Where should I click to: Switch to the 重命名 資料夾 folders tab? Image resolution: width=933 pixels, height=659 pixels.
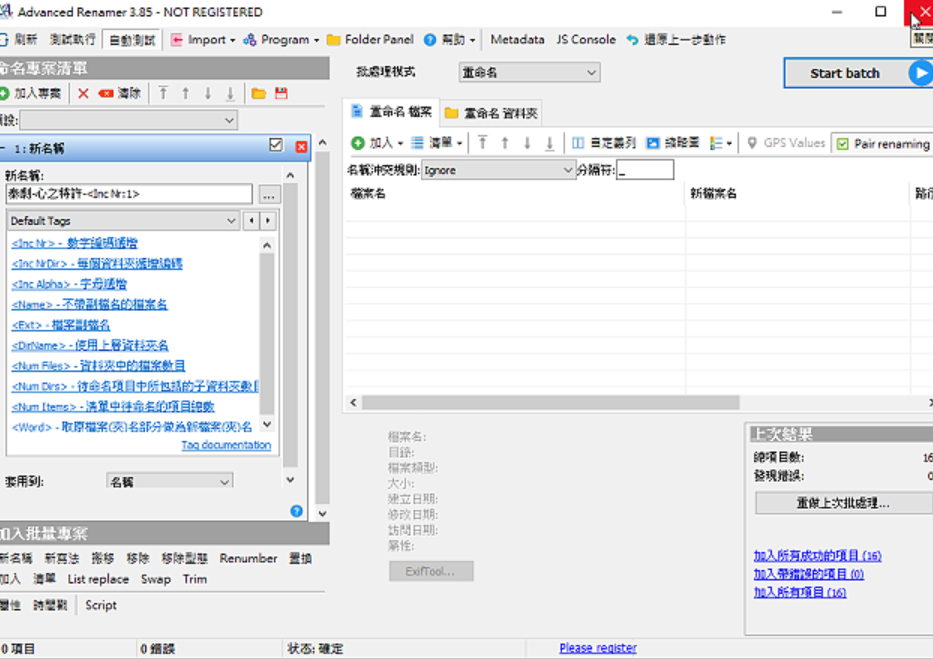tap(491, 113)
